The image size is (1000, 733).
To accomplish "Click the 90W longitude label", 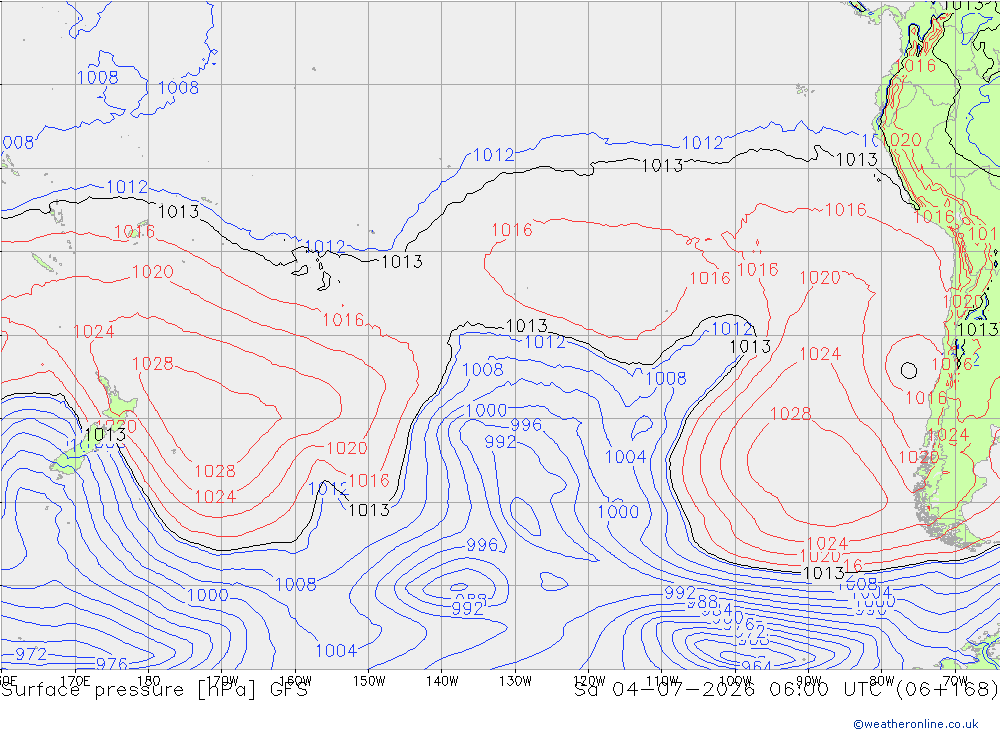I will (809, 681).
